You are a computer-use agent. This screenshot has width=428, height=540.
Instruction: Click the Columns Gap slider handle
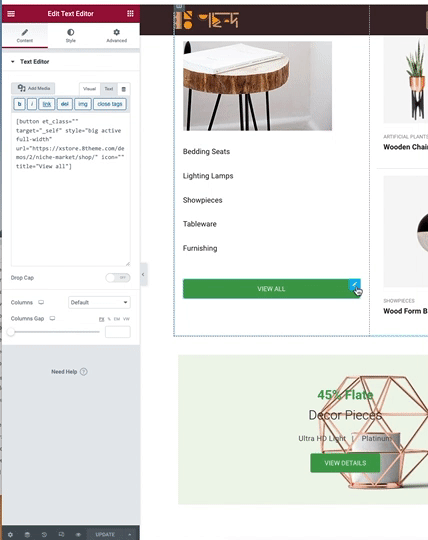[x=11, y=332]
